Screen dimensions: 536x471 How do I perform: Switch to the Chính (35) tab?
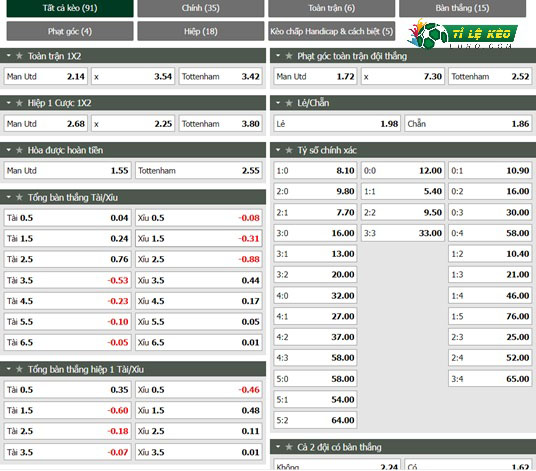[201, 8]
